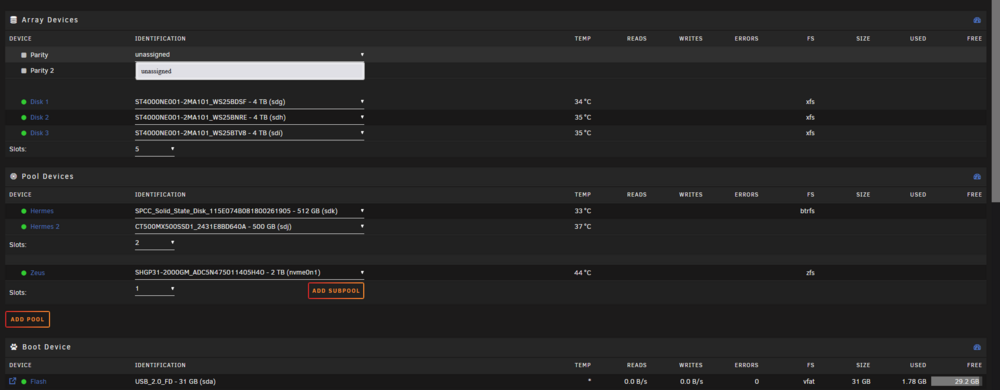
Task: Click the Array Devices section icon
Action: (x=13, y=20)
